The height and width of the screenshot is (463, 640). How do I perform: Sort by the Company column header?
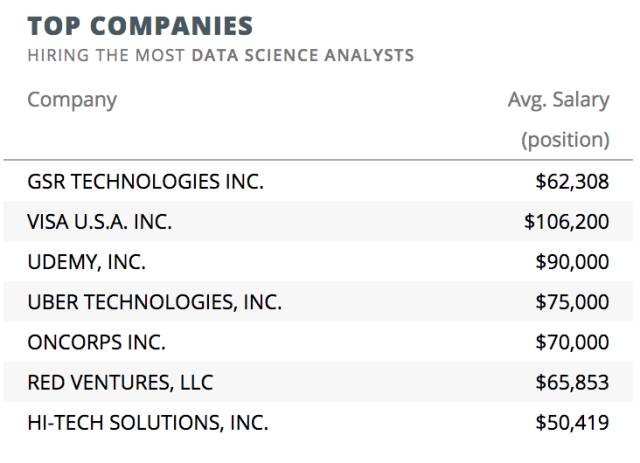tap(72, 100)
